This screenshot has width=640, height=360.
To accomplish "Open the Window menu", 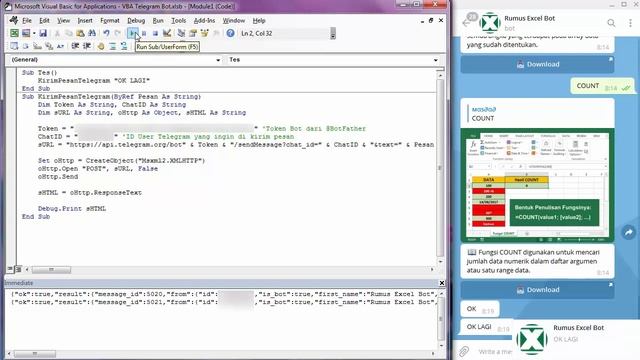I will pyautogui.click(x=233, y=20).
